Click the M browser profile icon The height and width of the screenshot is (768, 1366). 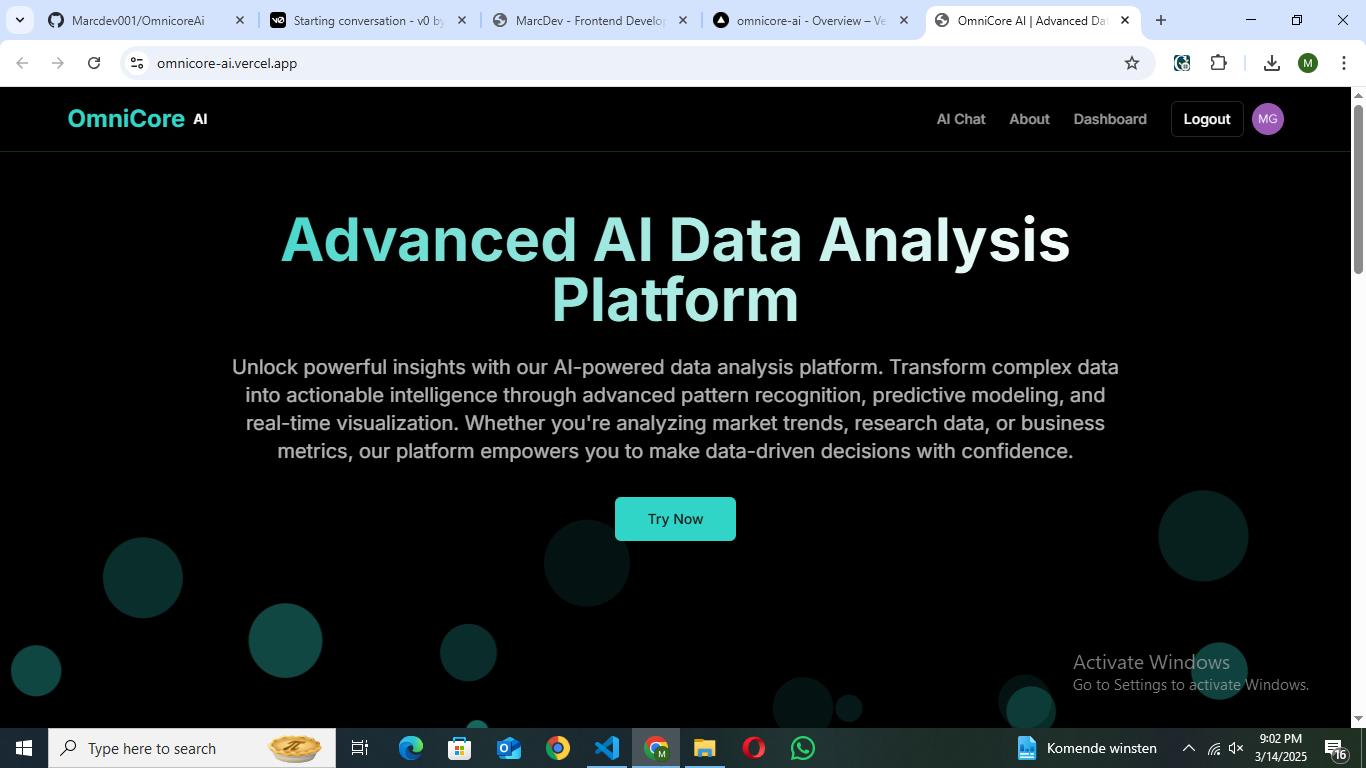[x=1307, y=62]
